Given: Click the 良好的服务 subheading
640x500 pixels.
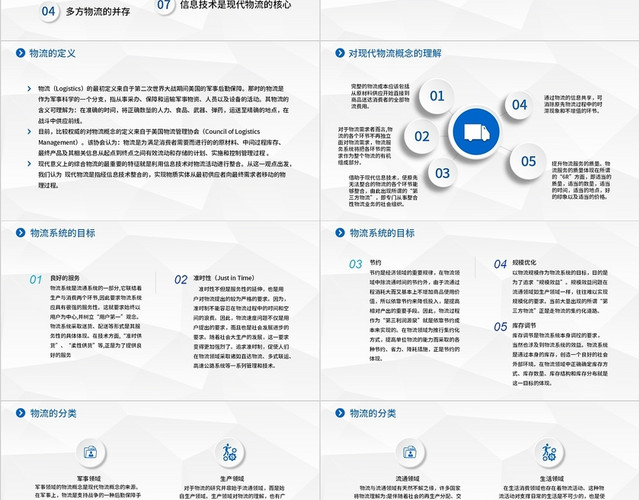Looking at the screenshot, I should coord(65,278).
